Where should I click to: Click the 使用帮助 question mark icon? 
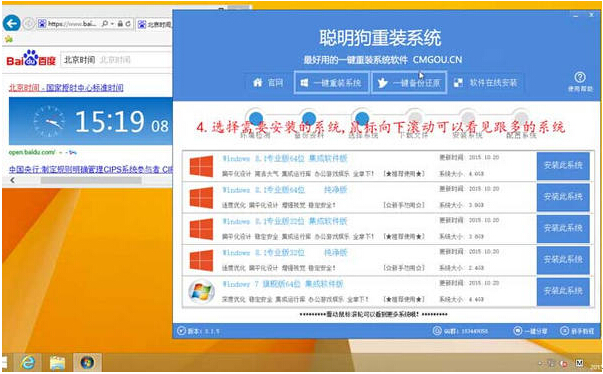(580, 77)
